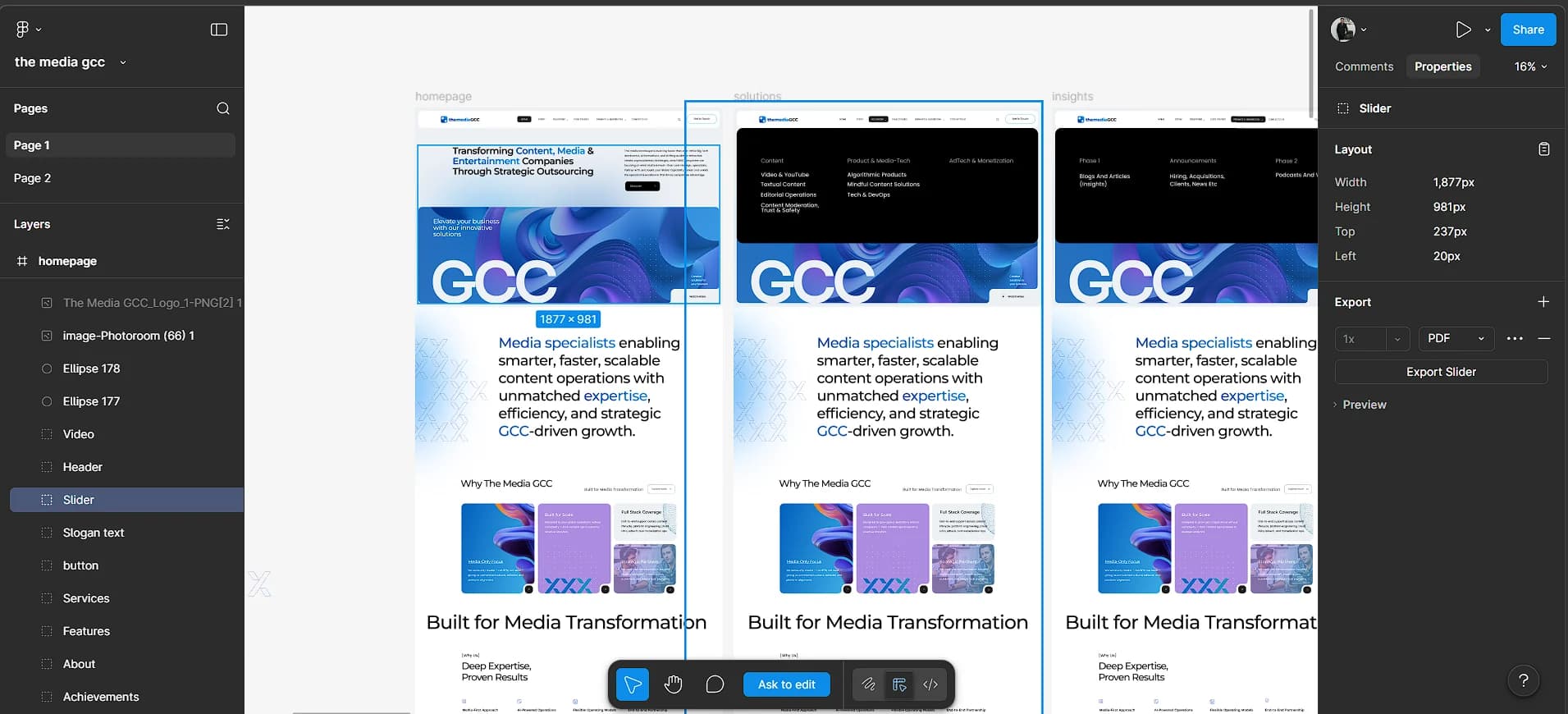The width and height of the screenshot is (1568, 714).
Task: Remove the export setting minus icon
Action: coord(1543,339)
